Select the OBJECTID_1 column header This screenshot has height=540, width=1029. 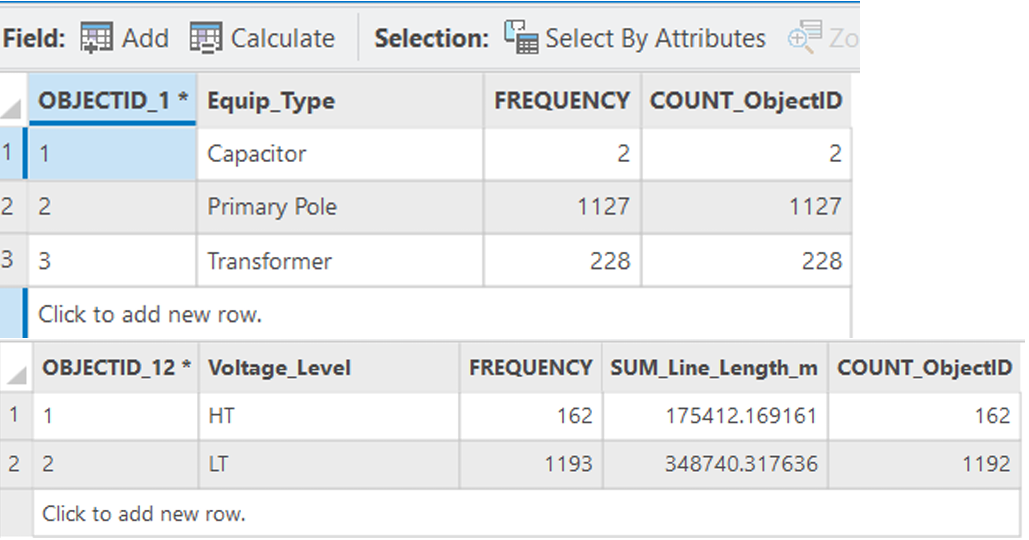tap(112, 100)
